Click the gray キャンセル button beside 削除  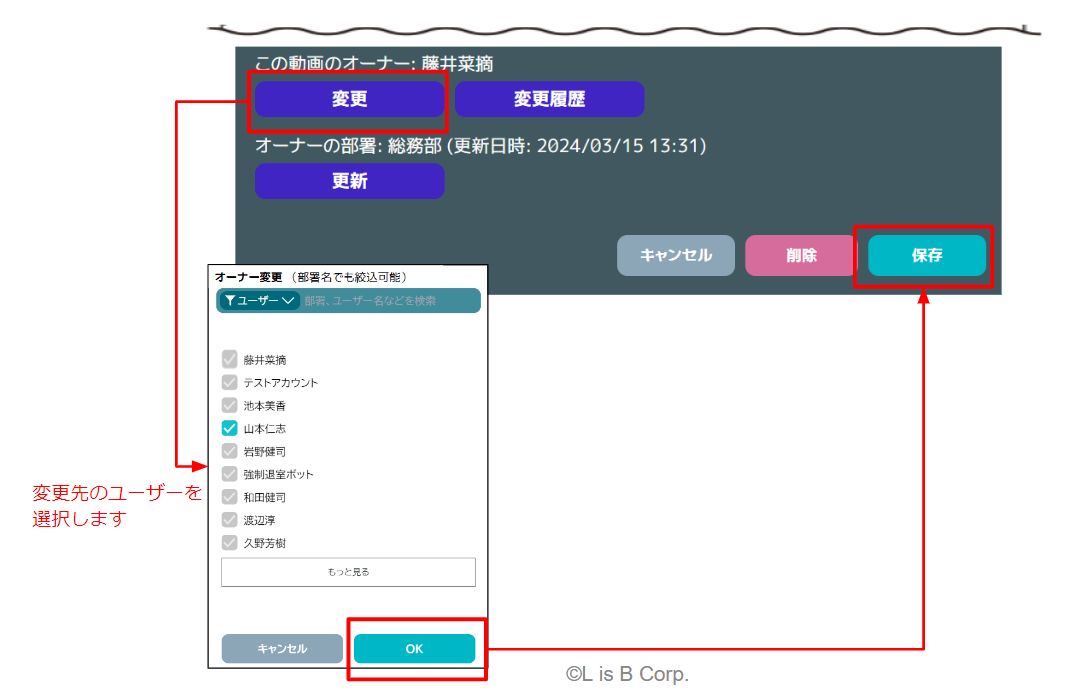pos(676,255)
